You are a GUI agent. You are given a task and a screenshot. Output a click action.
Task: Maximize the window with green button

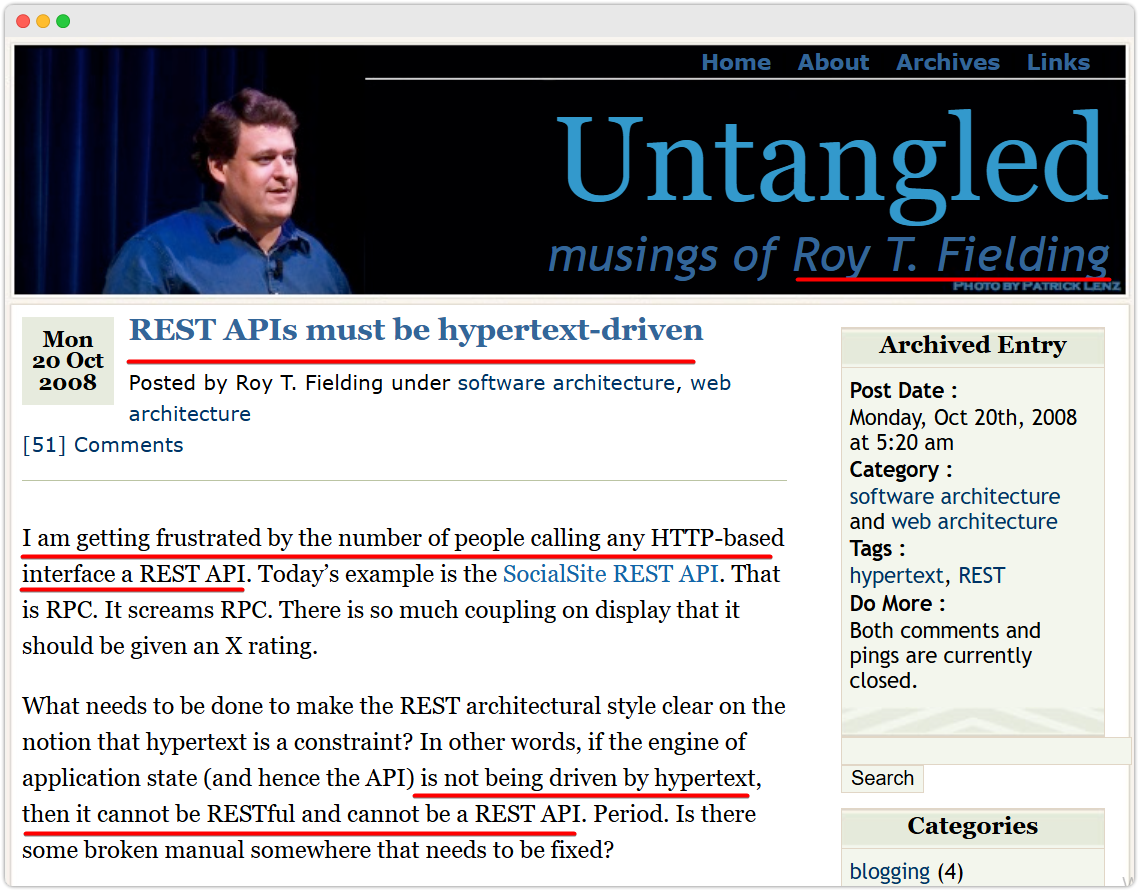(63, 21)
